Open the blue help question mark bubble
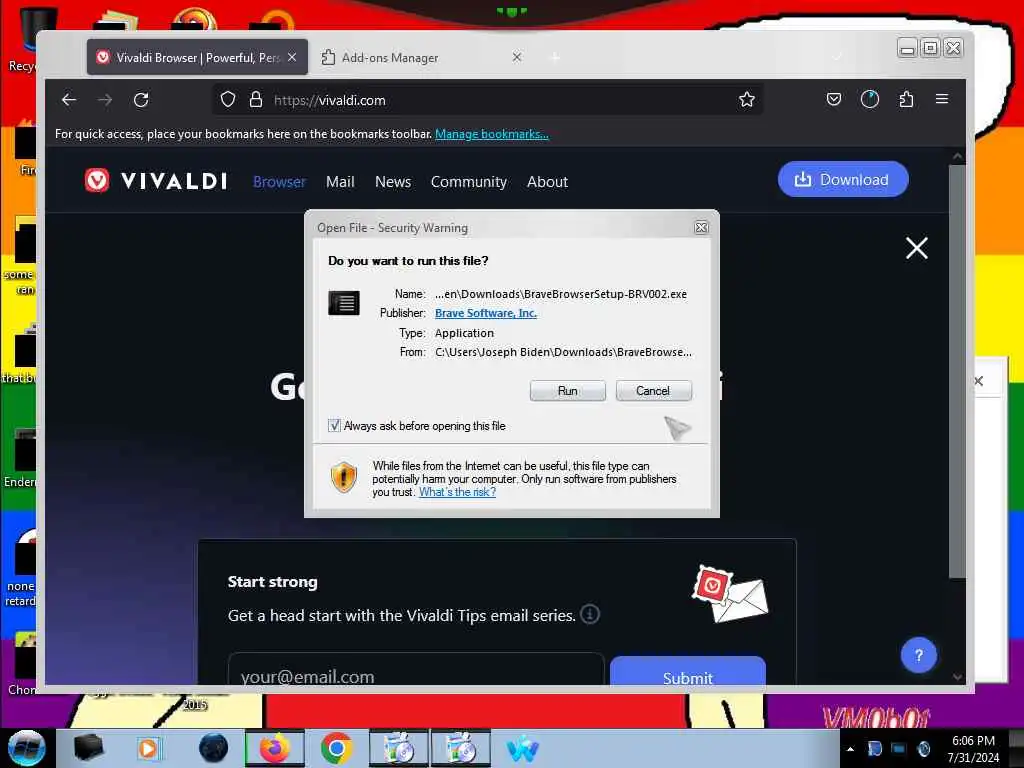This screenshot has height=768, width=1024. pyautogui.click(x=918, y=654)
